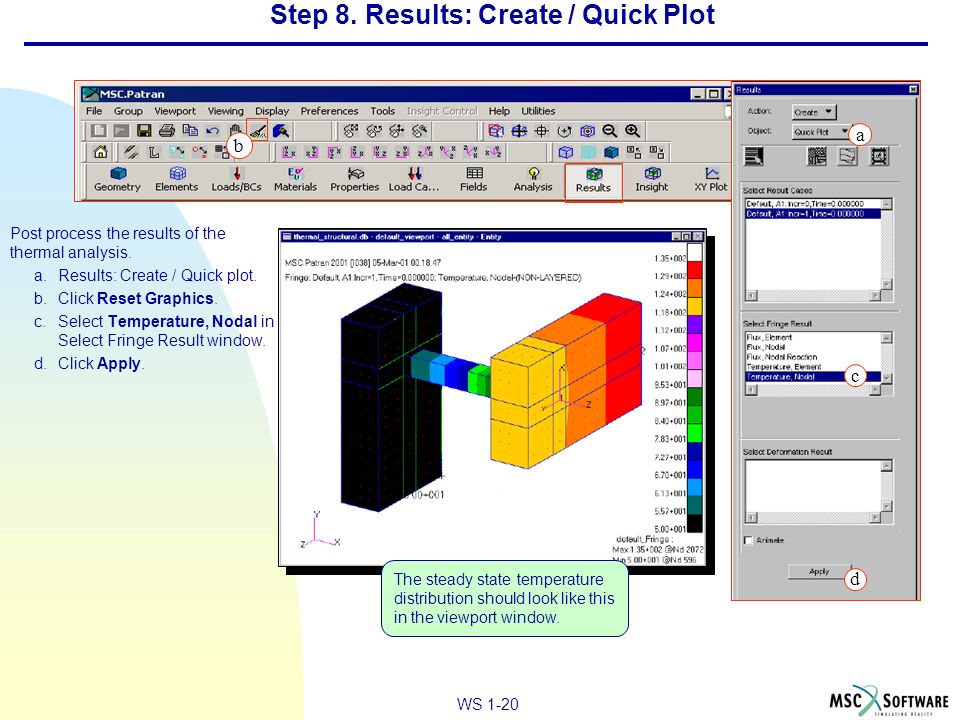The height and width of the screenshot is (720, 960).
Task: Click the Hidden Line cyan cube icon
Action: pyautogui.click(x=588, y=152)
